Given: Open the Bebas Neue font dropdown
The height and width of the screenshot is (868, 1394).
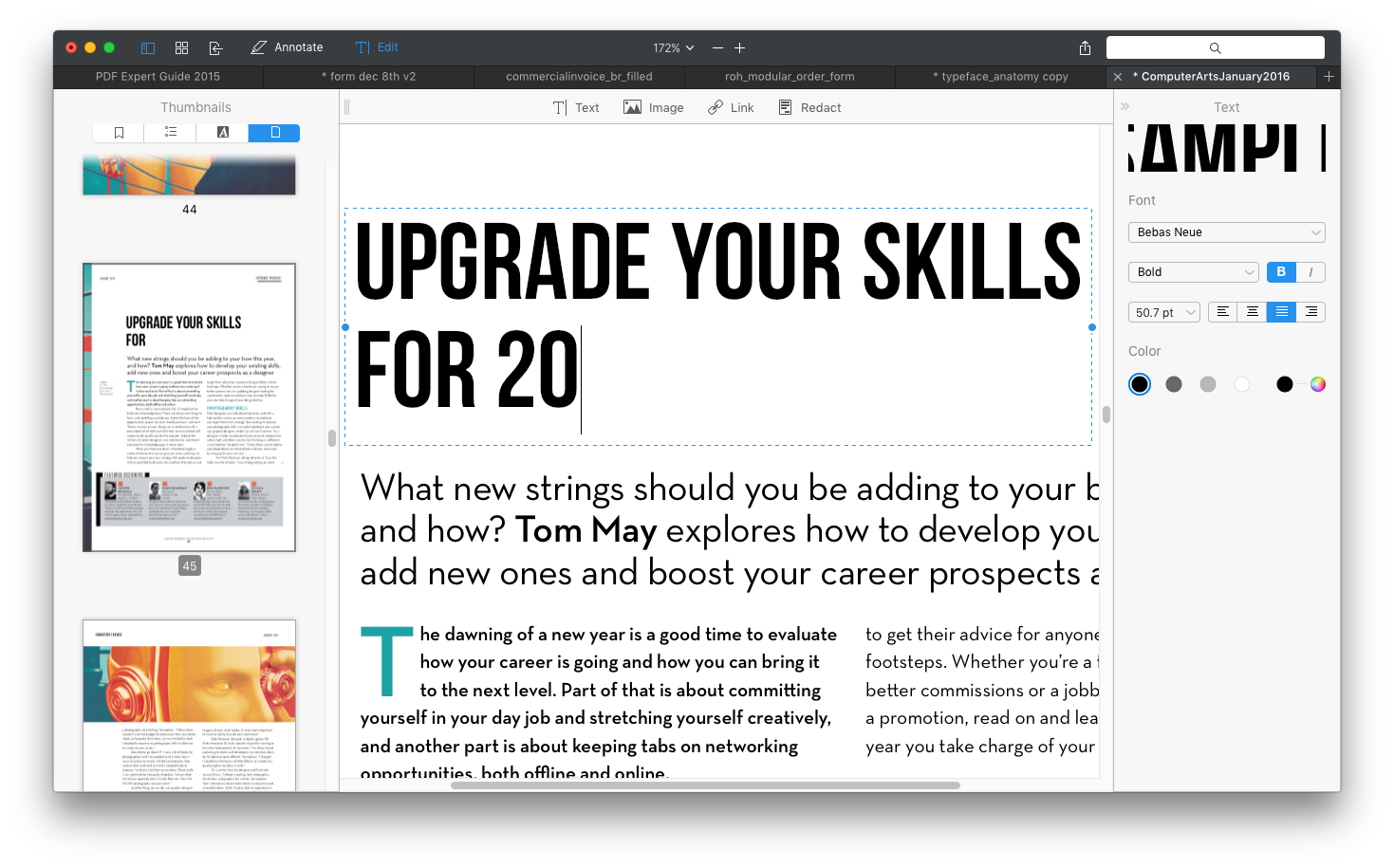Looking at the screenshot, I should (1226, 231).
